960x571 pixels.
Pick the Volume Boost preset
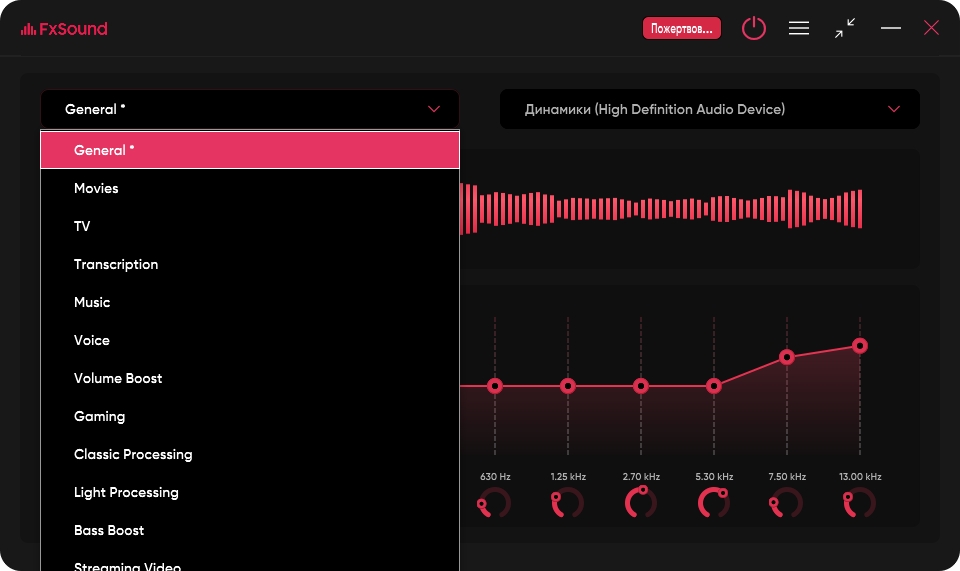(118, 378)
